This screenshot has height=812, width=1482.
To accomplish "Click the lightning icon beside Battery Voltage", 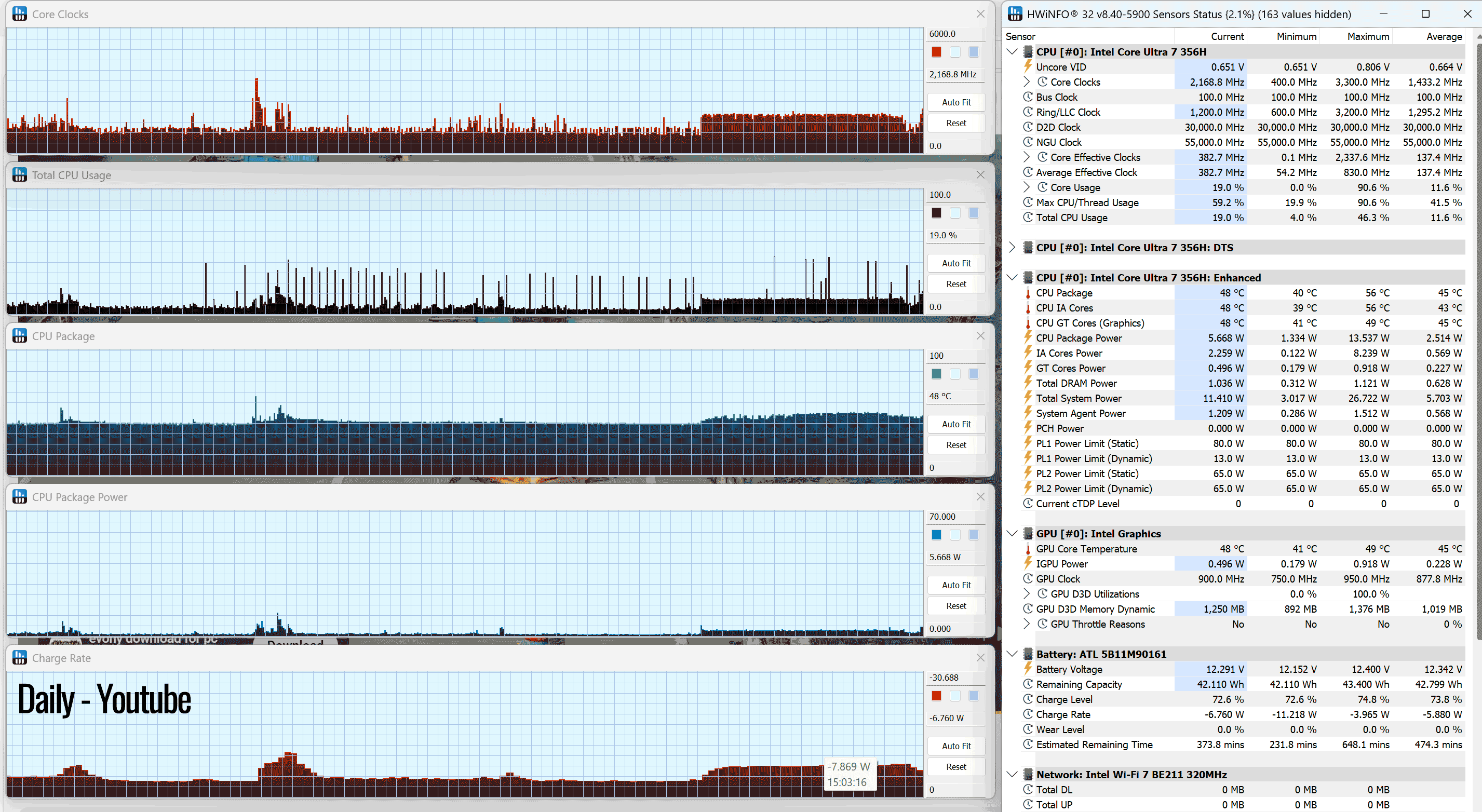I will point(1028,669).
